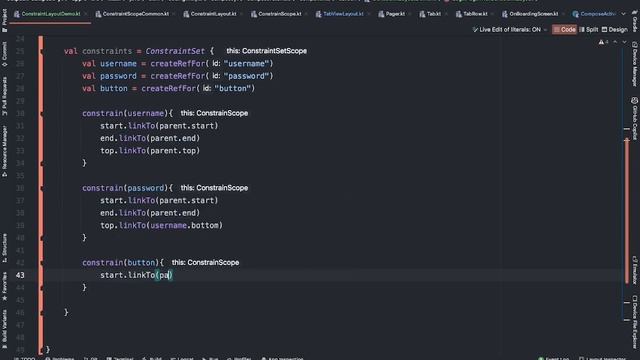Collapse the constrain(password) block fold marker

[42, 188]
